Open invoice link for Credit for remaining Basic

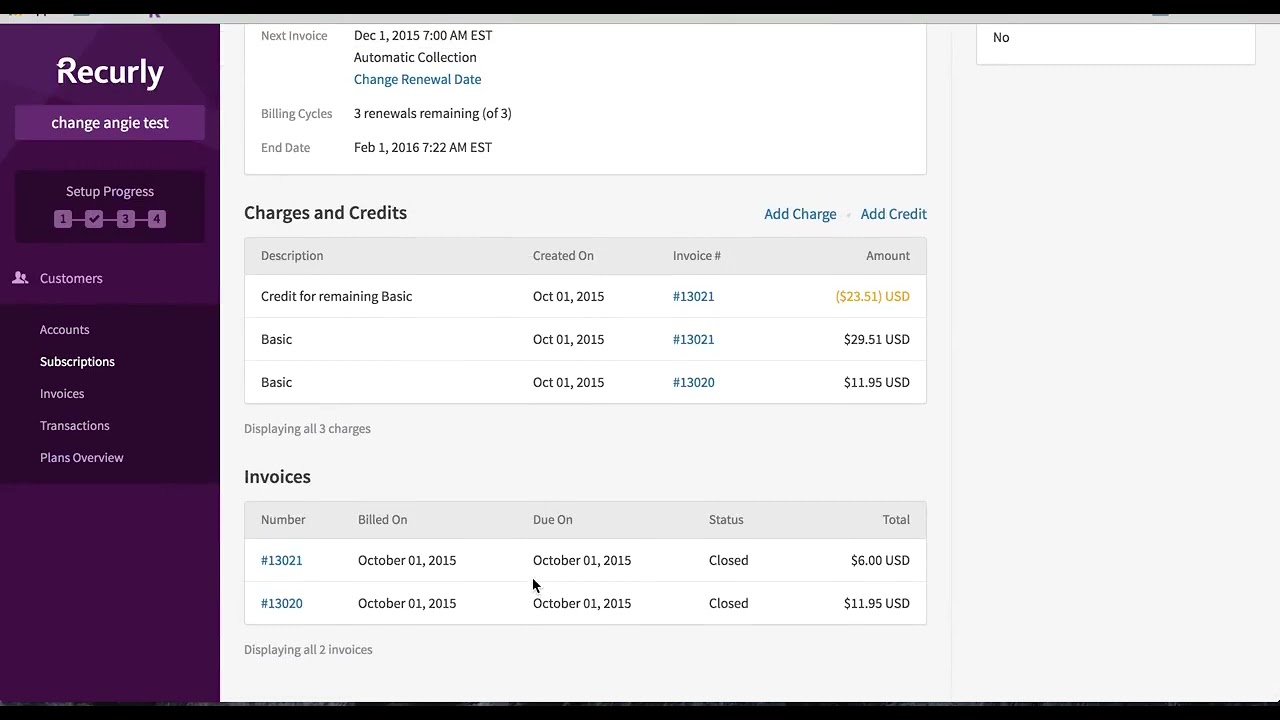pos(693,296)
